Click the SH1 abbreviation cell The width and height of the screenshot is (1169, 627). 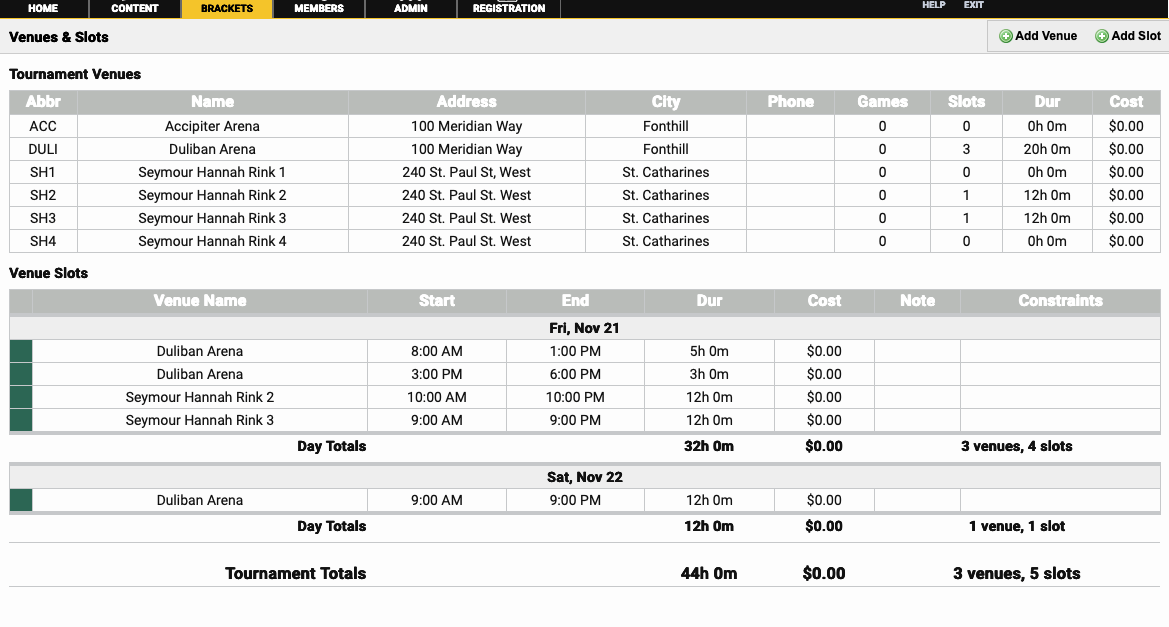[x=43, y=172]
